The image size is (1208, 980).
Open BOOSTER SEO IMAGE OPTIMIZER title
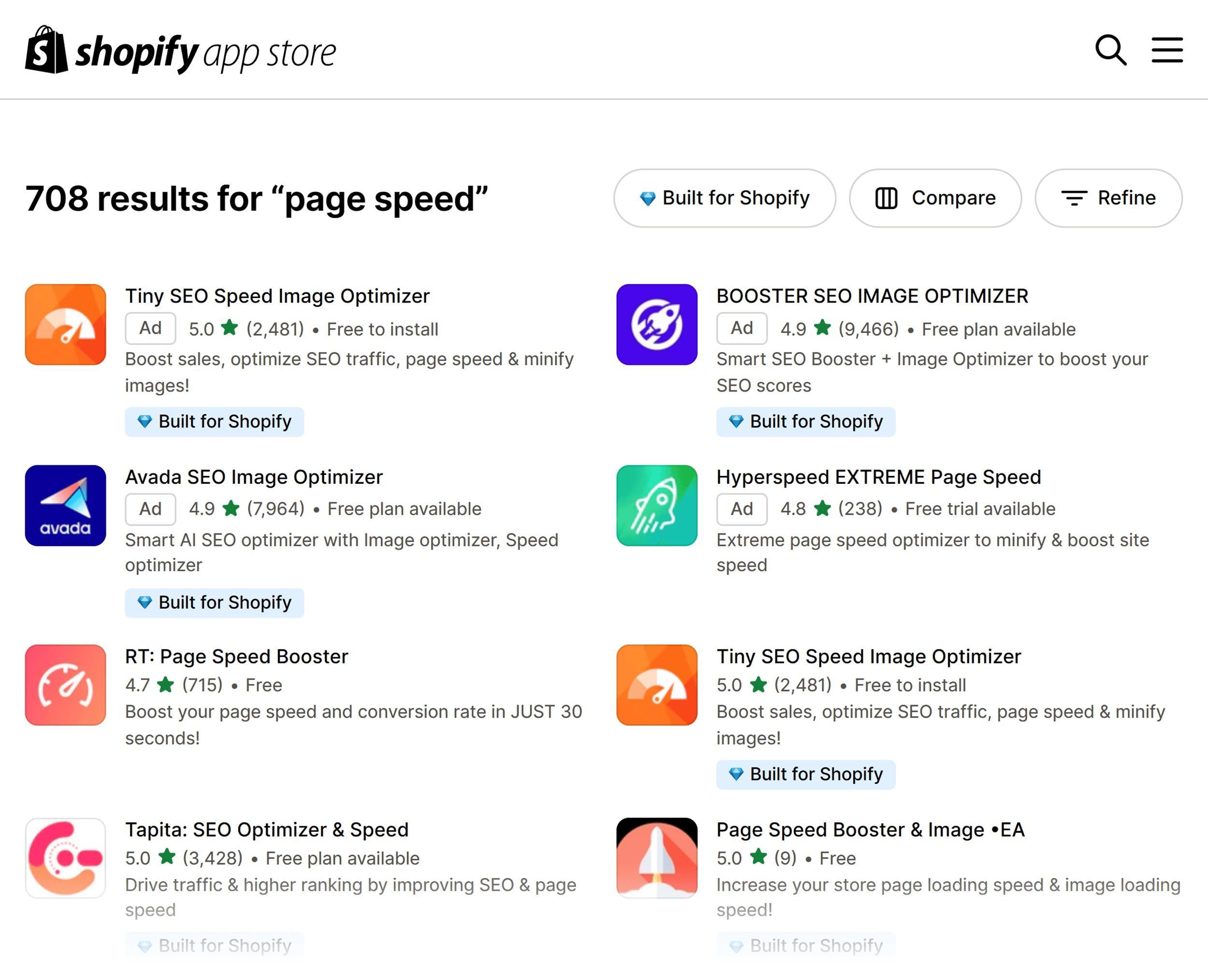click(872, 296)
